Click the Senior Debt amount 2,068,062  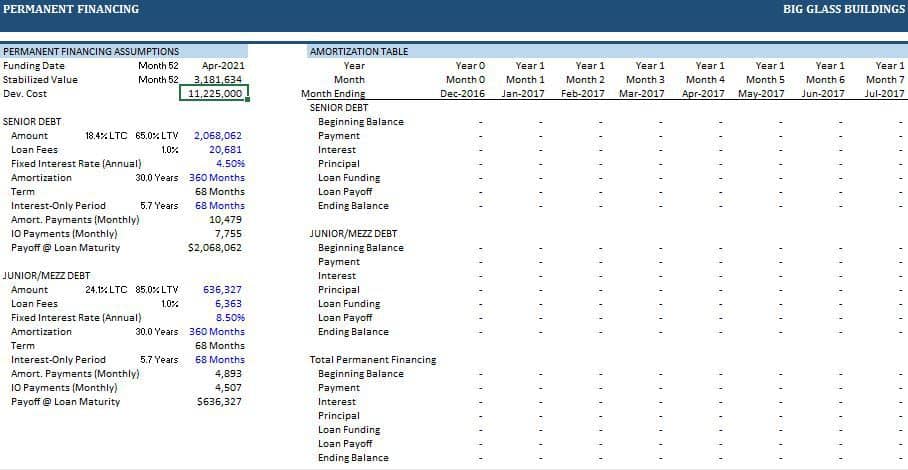coord(217,135)
